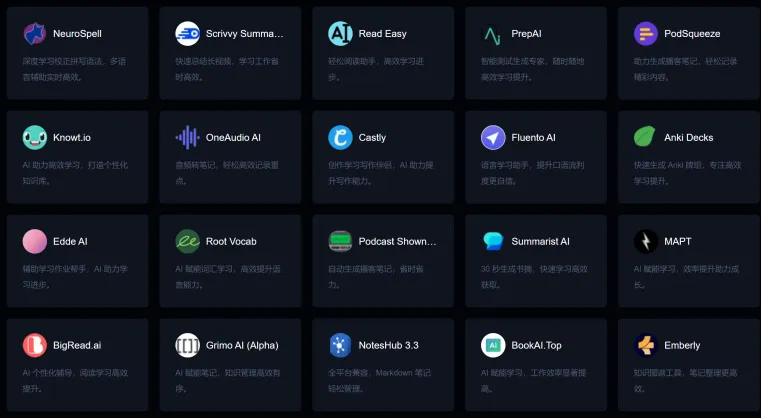The width and height of the screenshot is (761, 418).
Task: Click Emberly description '知识图谱工具'
Action: pos(656,373)
